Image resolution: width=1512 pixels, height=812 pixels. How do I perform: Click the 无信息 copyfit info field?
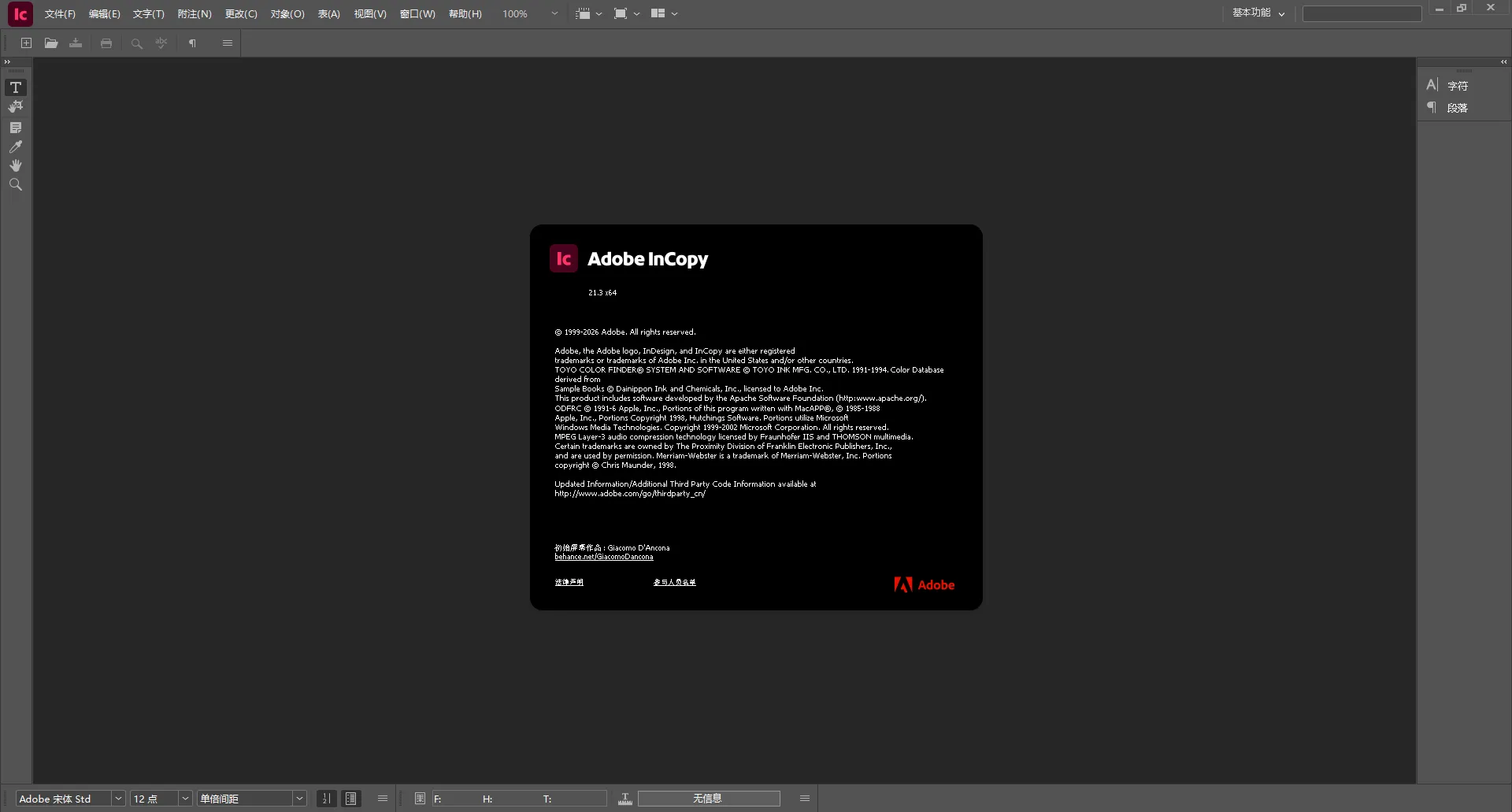point(709,799)
